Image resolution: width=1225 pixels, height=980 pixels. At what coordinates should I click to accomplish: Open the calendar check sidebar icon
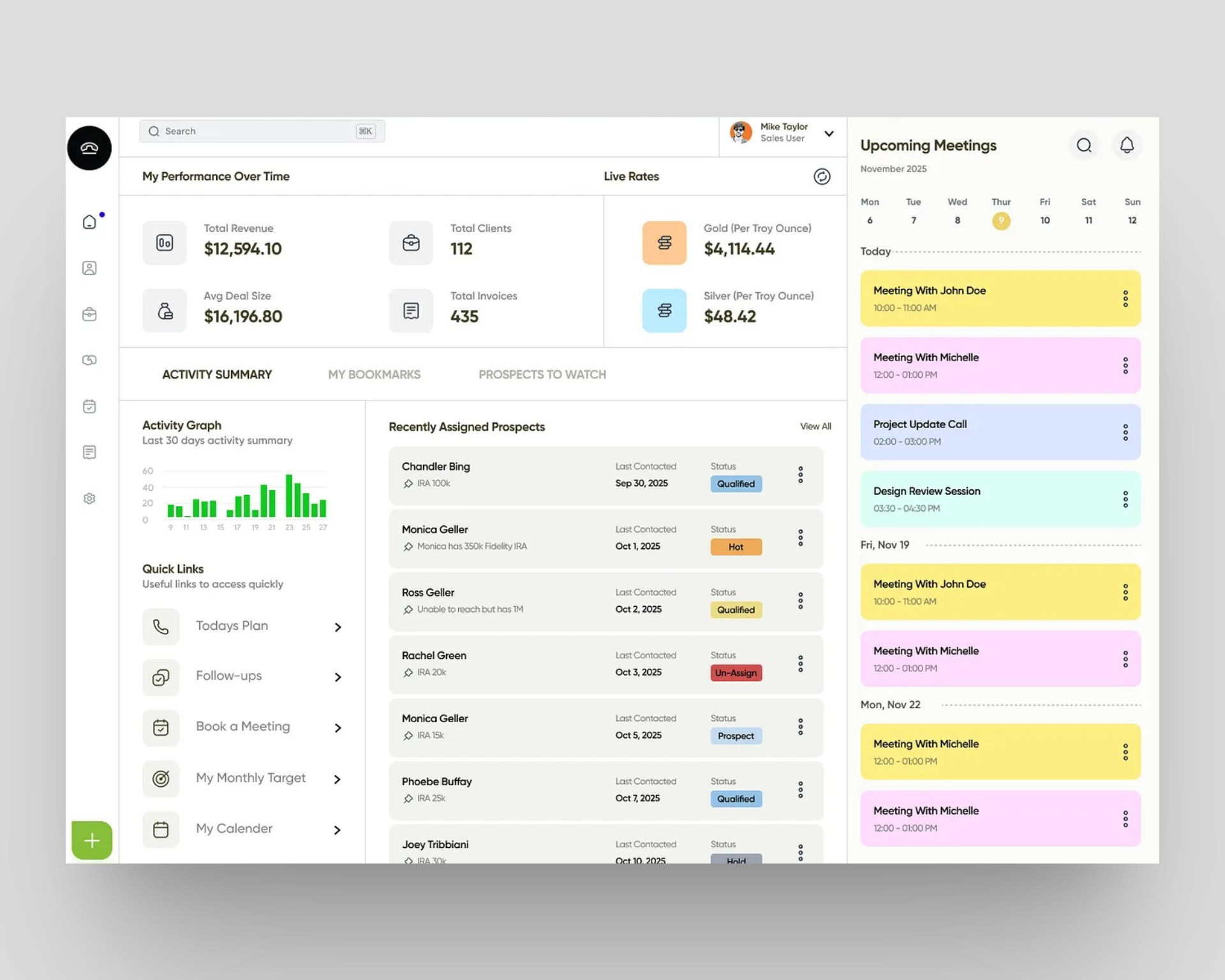[x=89, y=406]
